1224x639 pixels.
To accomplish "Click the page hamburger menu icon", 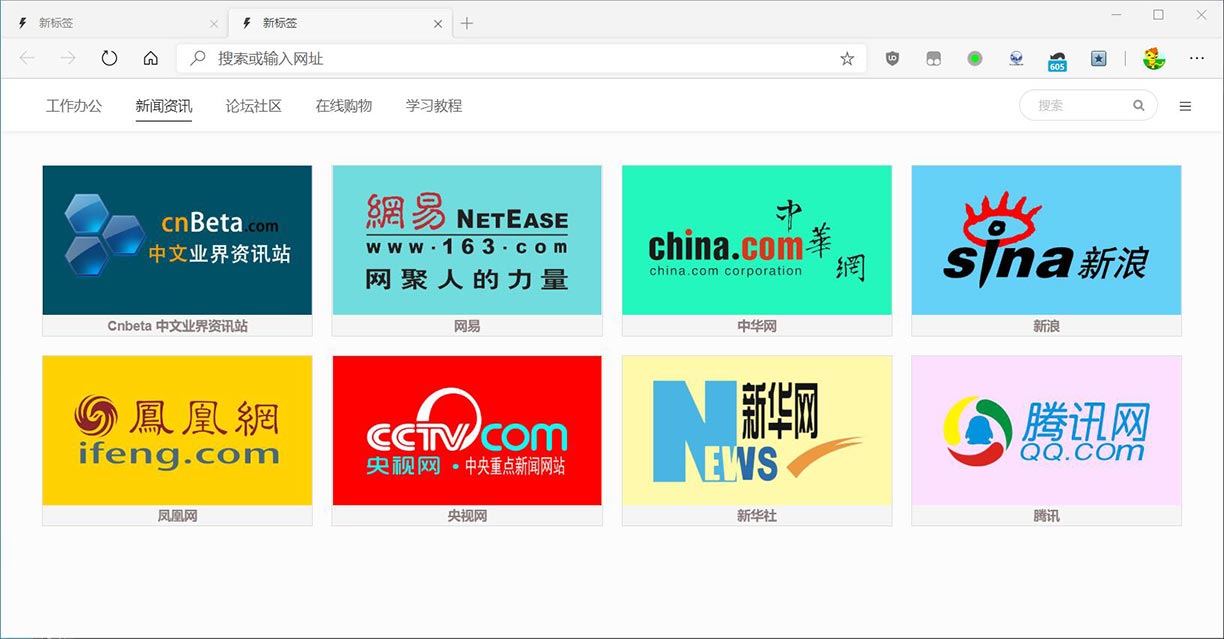I will [1185, 106].
